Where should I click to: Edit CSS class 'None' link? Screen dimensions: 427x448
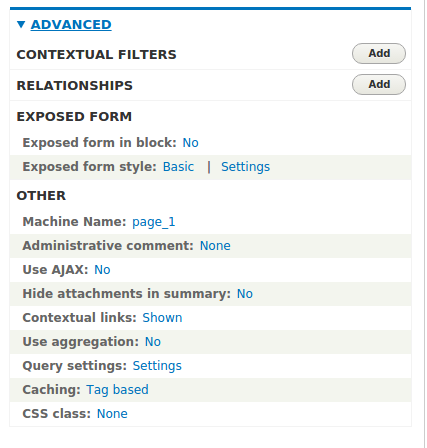pyautogui.click(x=112, y=414)
